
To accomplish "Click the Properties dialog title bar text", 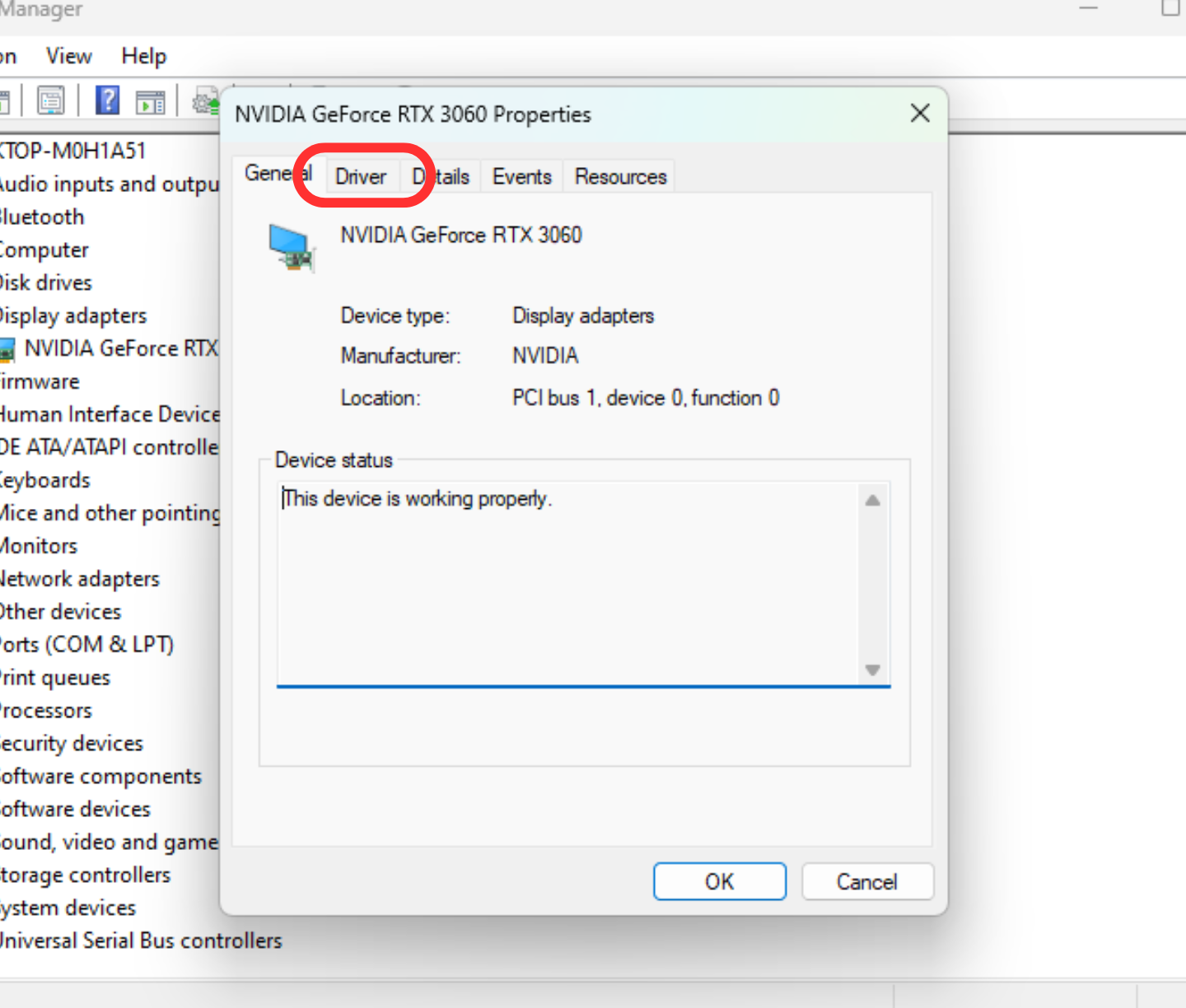I will pos(413,114).
